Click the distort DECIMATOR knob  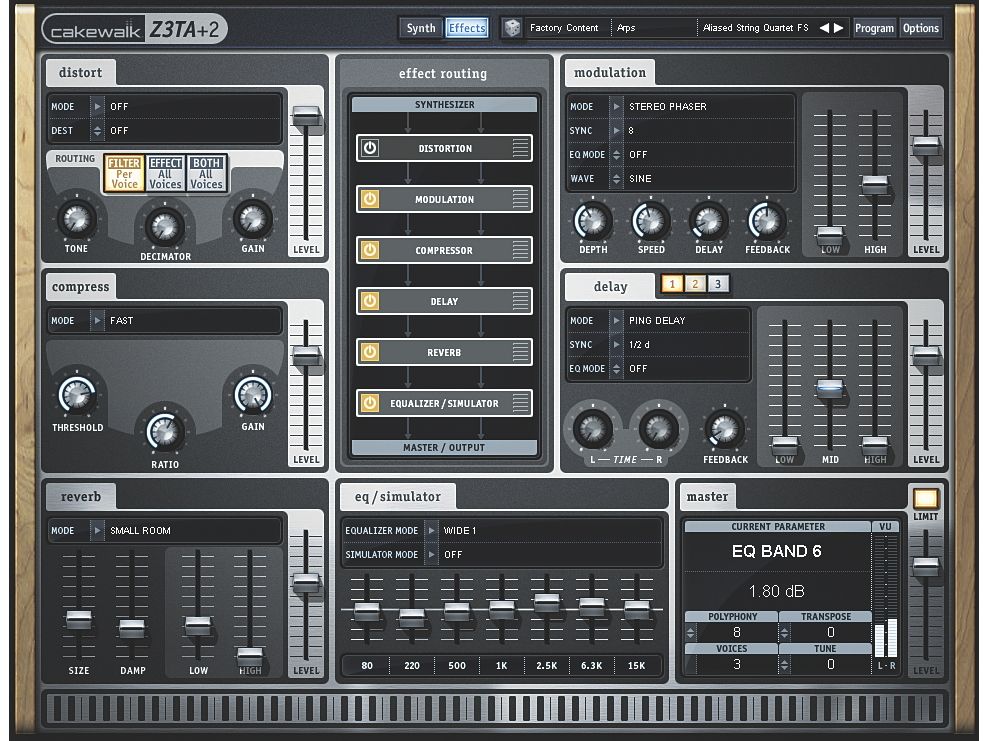[164, 227]
